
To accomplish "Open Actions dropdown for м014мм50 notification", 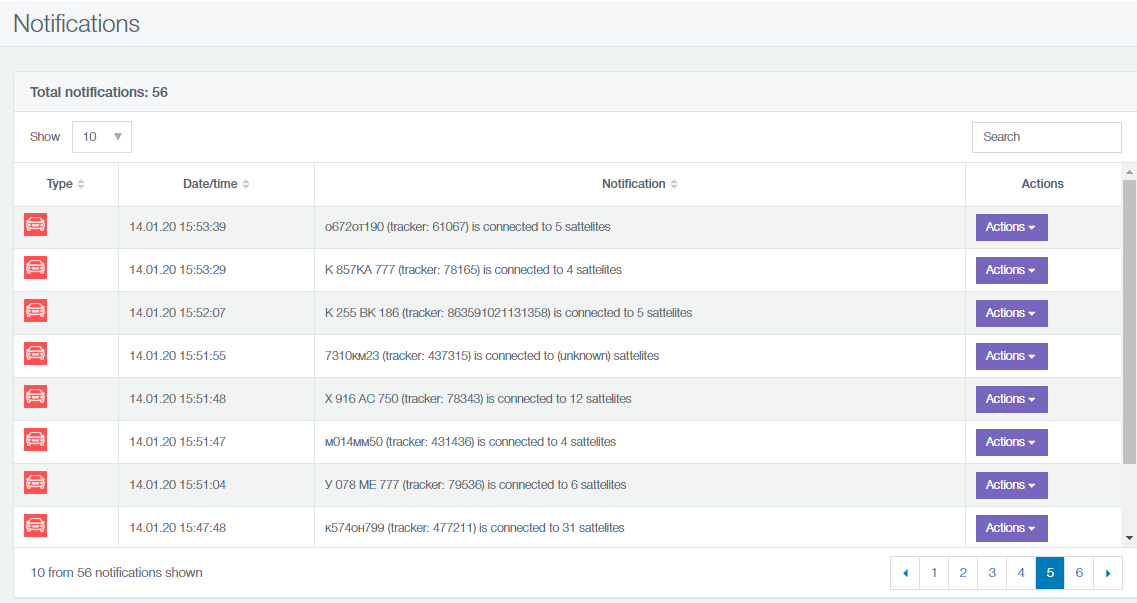I will pyautogui.click(x=1012, y=442).
